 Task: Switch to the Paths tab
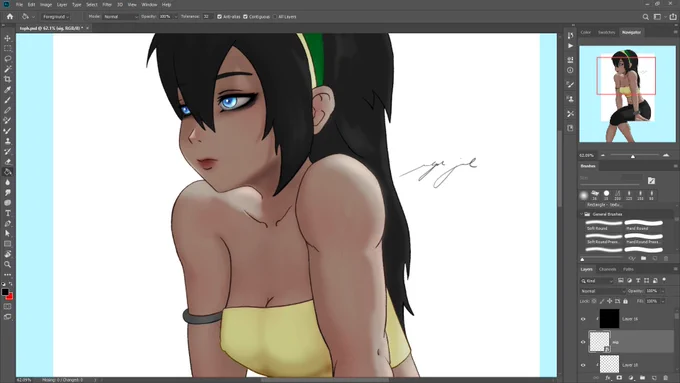[628, 269]
